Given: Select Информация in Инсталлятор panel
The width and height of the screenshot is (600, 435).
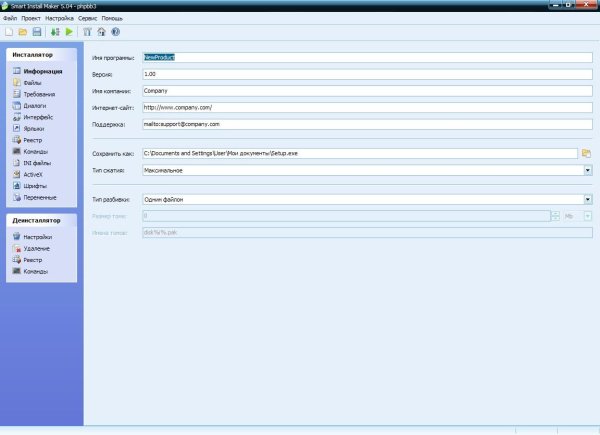Looking at the screenshot, I should point(38,72).
